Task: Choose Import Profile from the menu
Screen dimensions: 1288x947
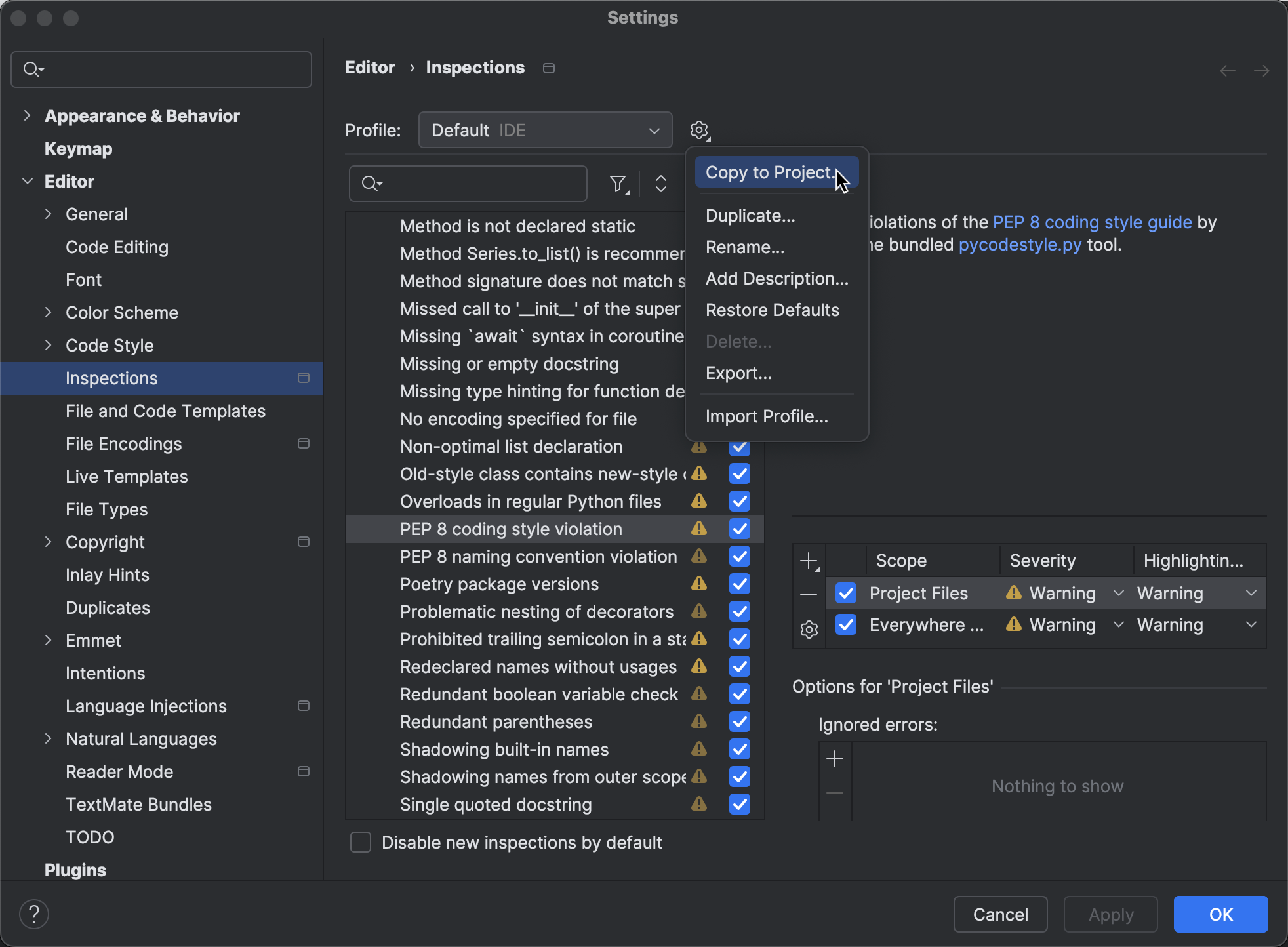Action: coord(766,416)
